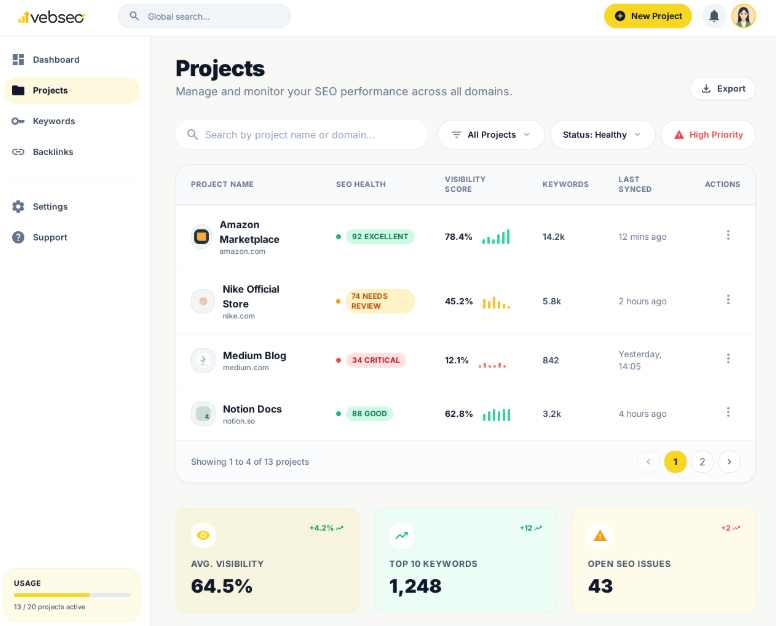Click the 43 open issues value
Screen dimensions: 776x626
tap(600, 586)
